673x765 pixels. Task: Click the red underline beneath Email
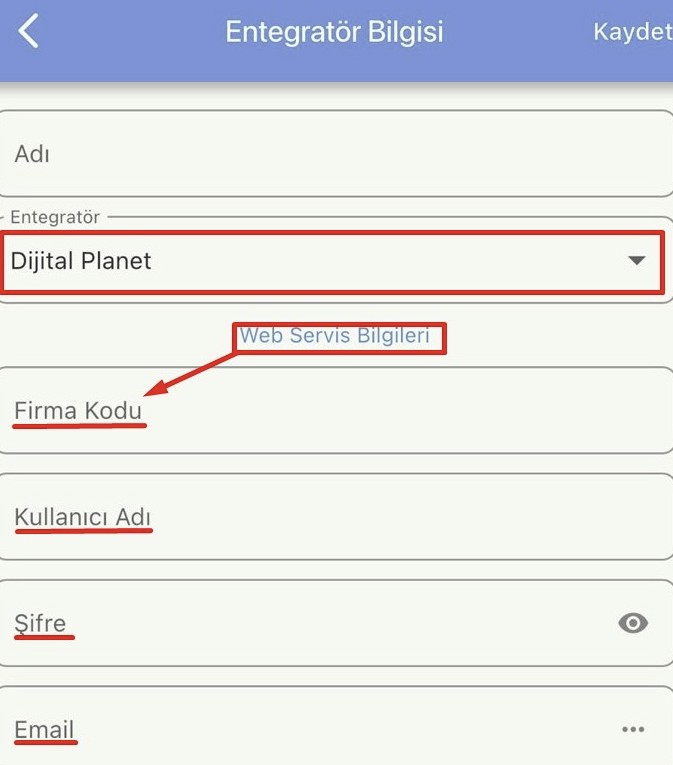click(46, 744)
